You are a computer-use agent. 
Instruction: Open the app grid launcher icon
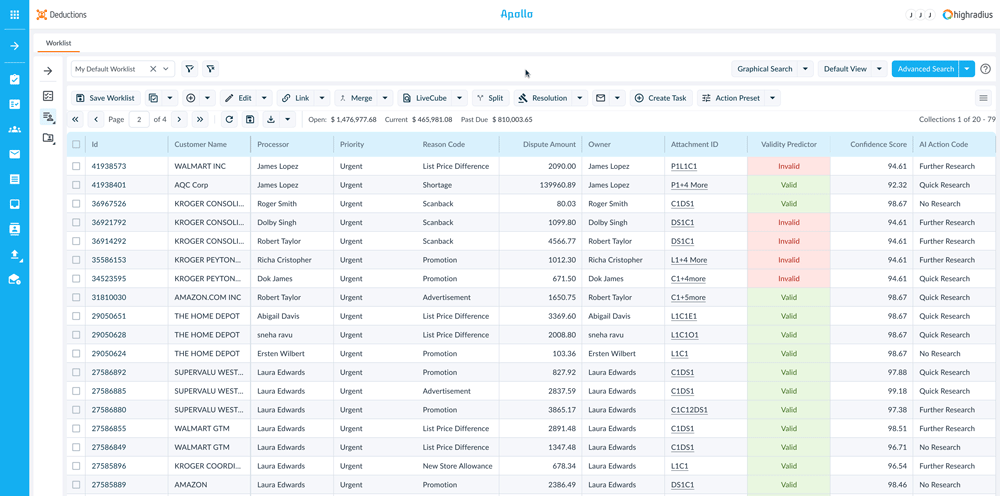click(15, 14)
